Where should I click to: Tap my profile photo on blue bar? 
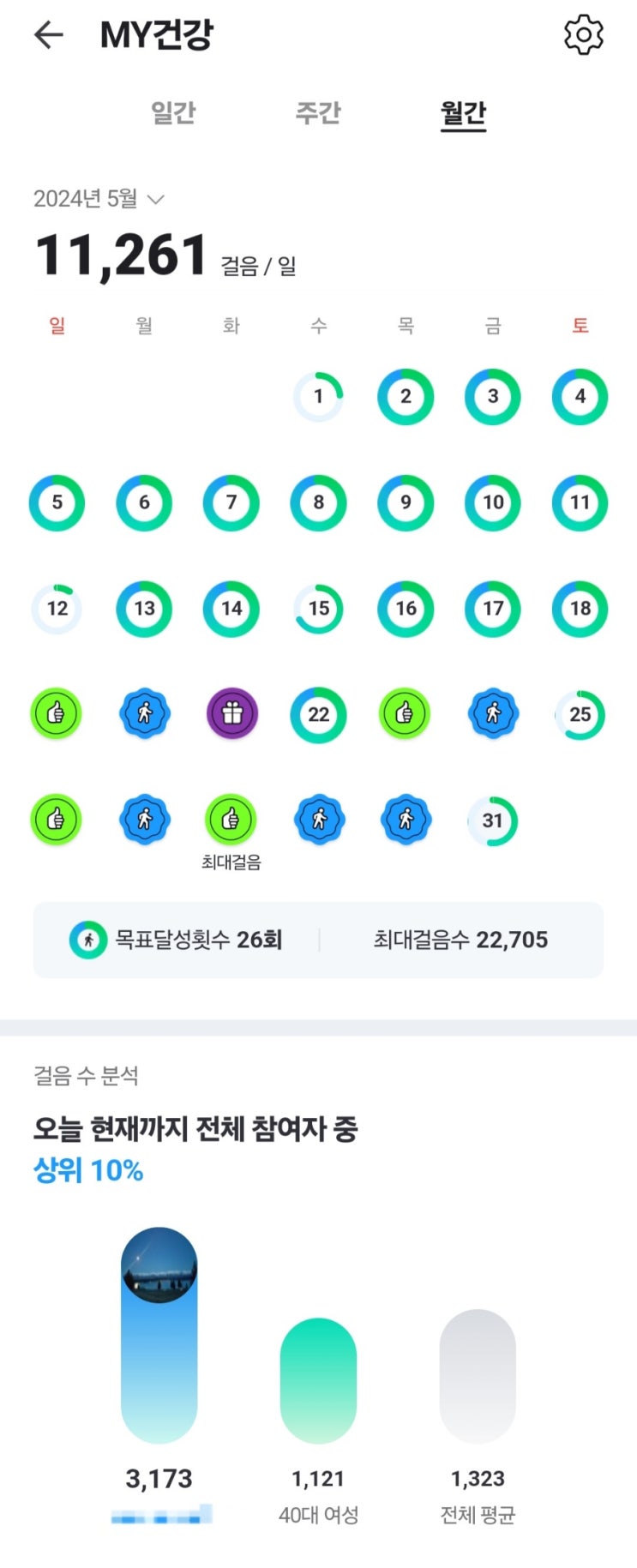(159, 1265)
